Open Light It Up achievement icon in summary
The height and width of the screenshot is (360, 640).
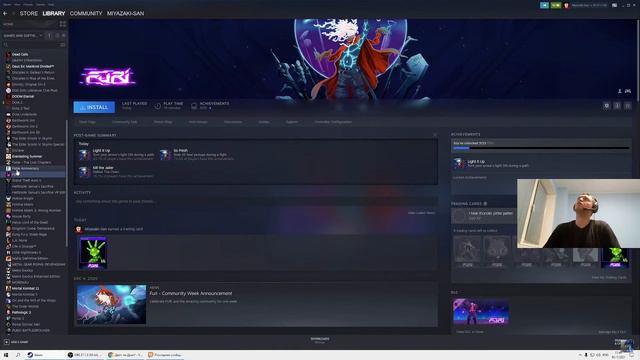click(84, 155)
